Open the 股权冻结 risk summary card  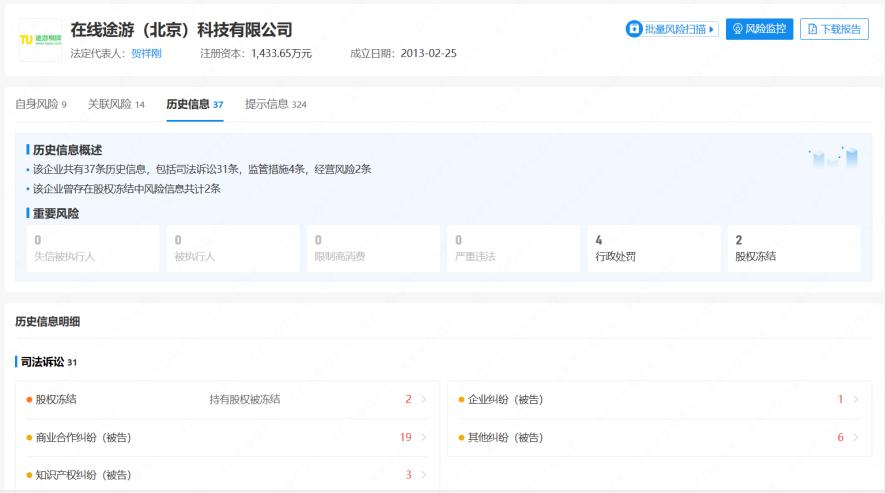coord(794,248)
